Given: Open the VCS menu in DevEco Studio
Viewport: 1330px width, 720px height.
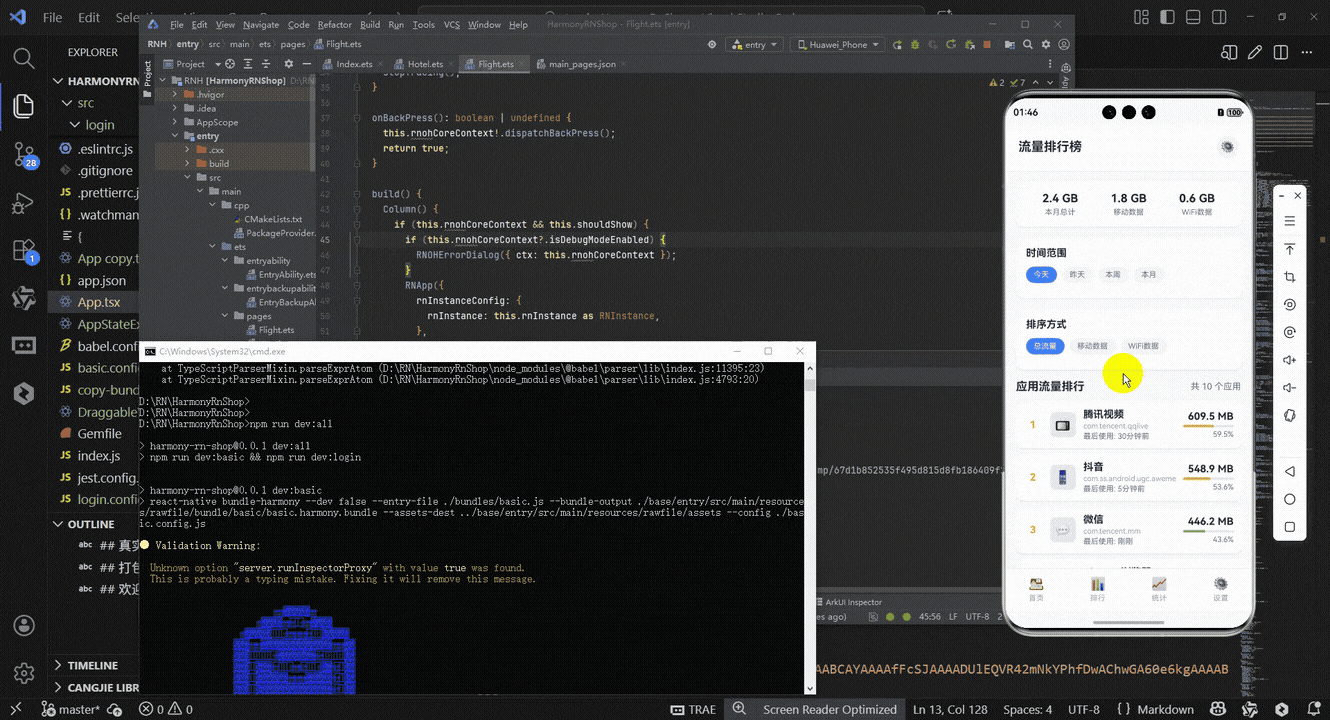Looking at the screenshot, I should pyautogui.click(x=452, y=24).
